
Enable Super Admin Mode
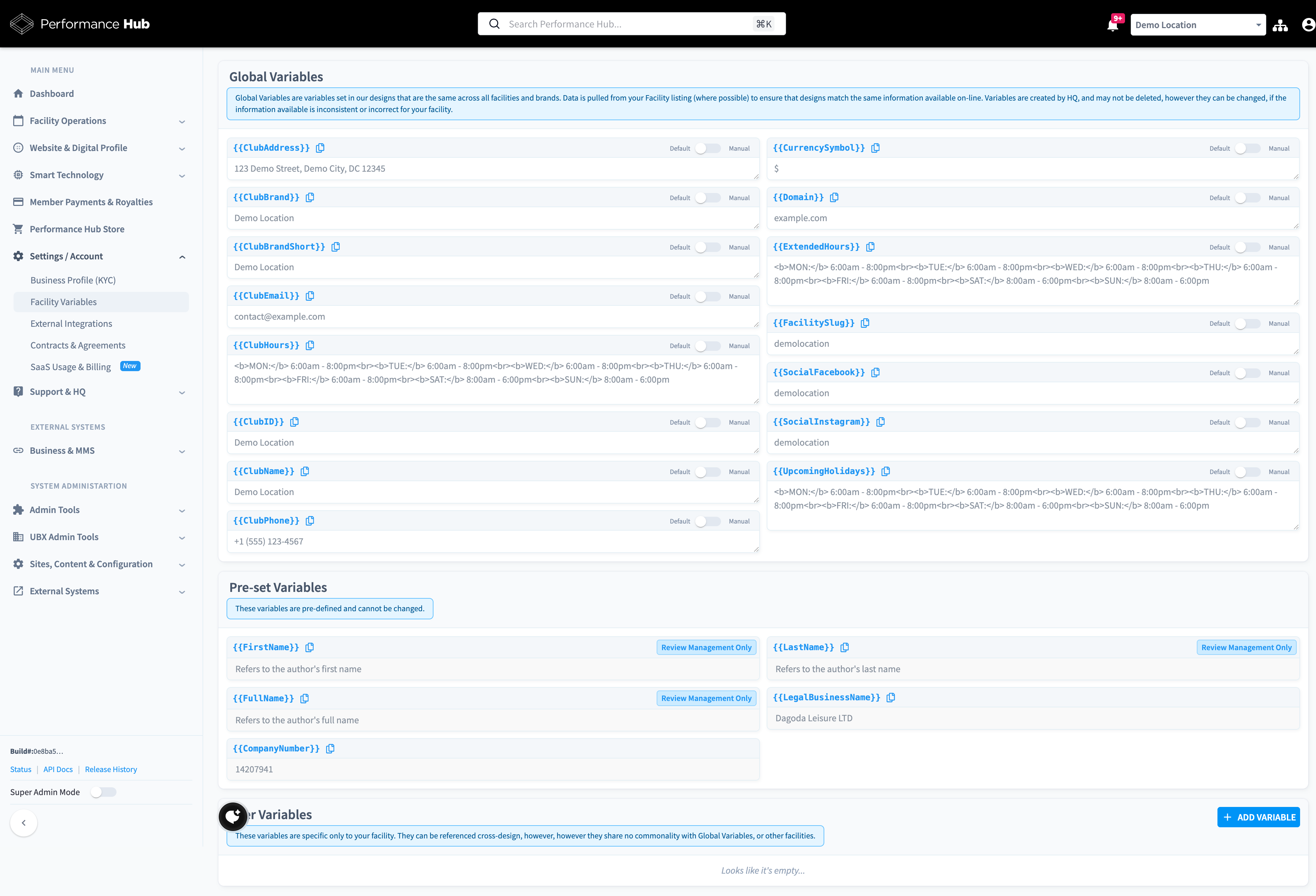tap(104, 792)
